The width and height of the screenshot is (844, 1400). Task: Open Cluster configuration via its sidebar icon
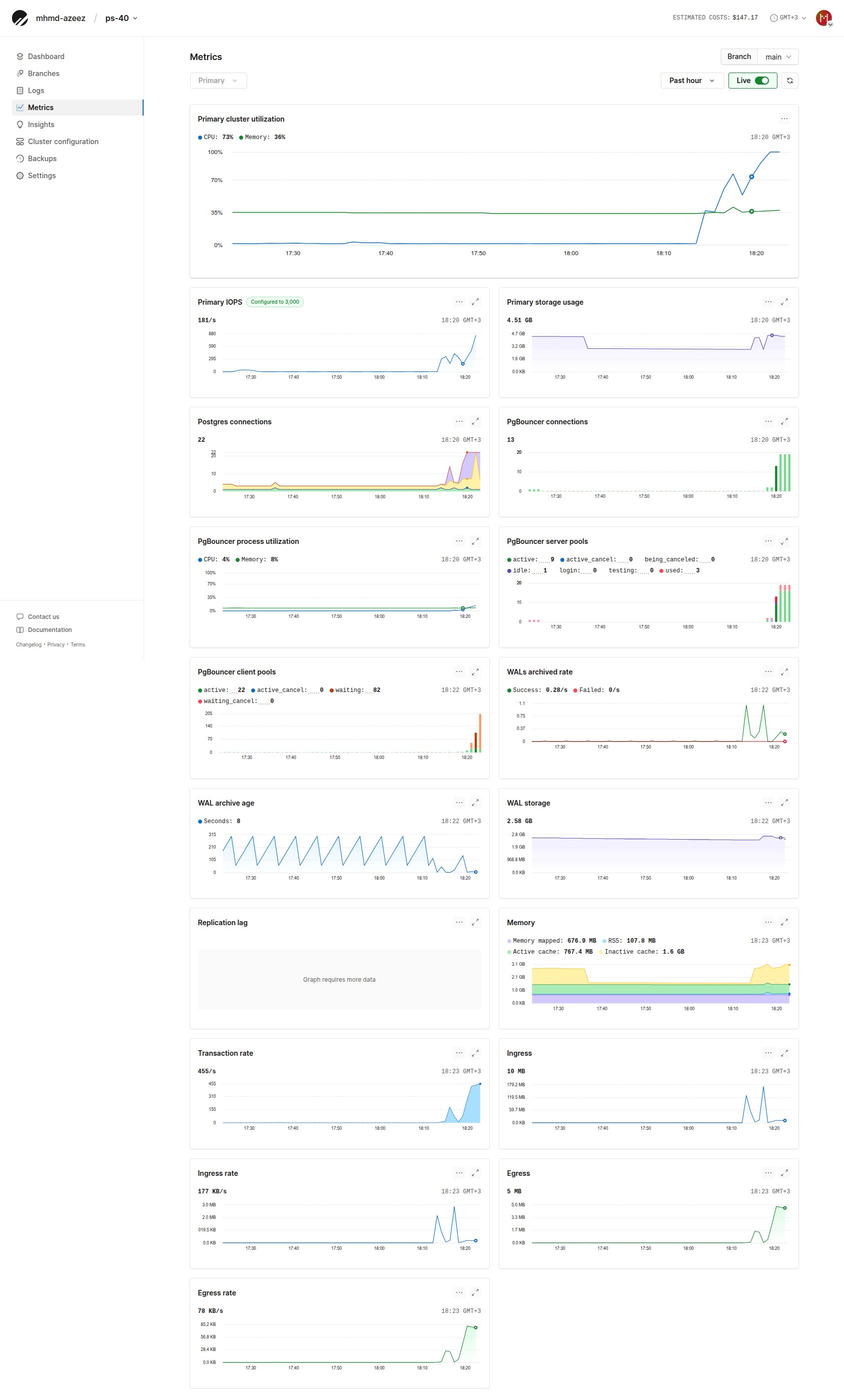coord(21,142)
